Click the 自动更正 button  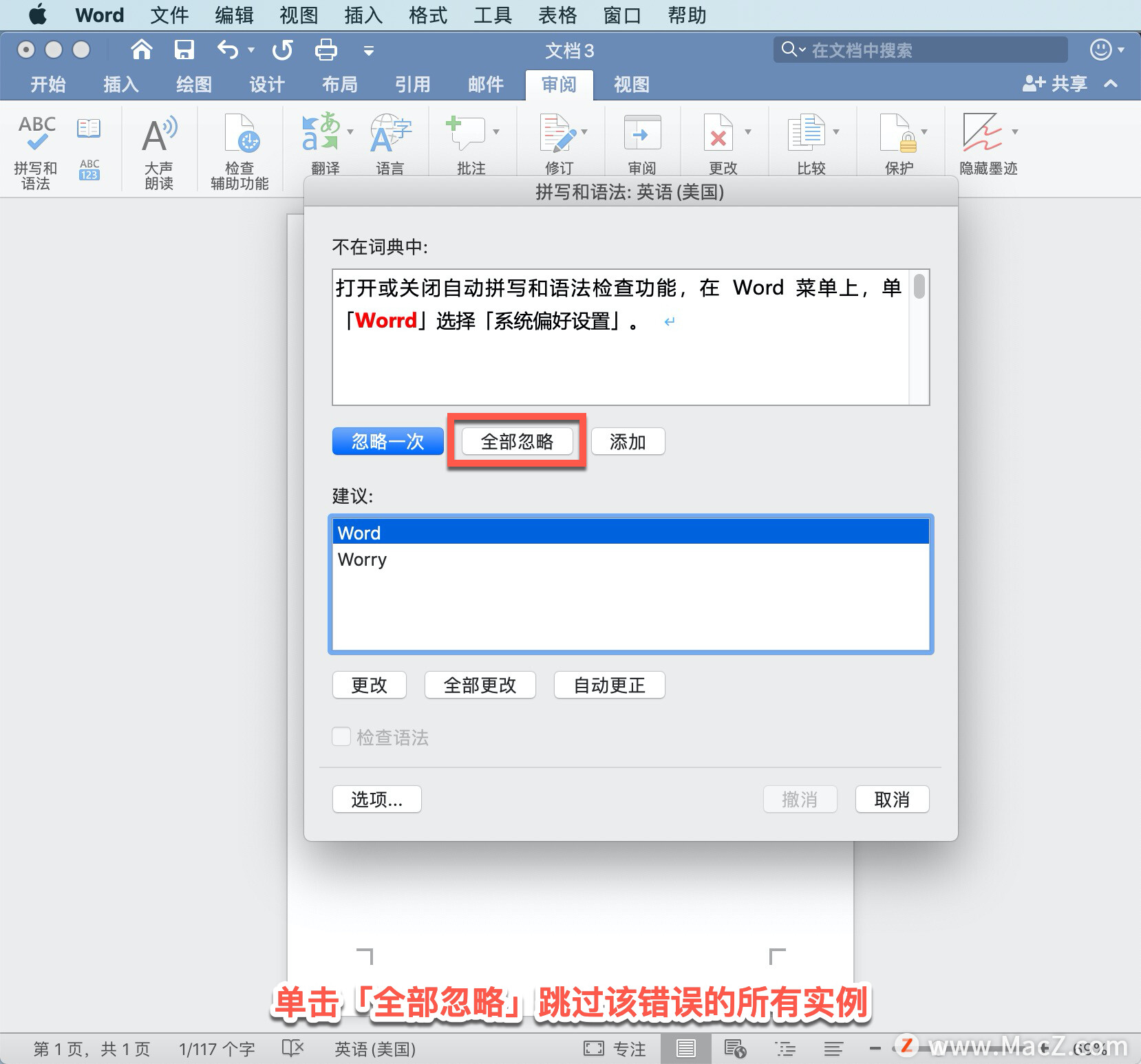pos(610,685)
